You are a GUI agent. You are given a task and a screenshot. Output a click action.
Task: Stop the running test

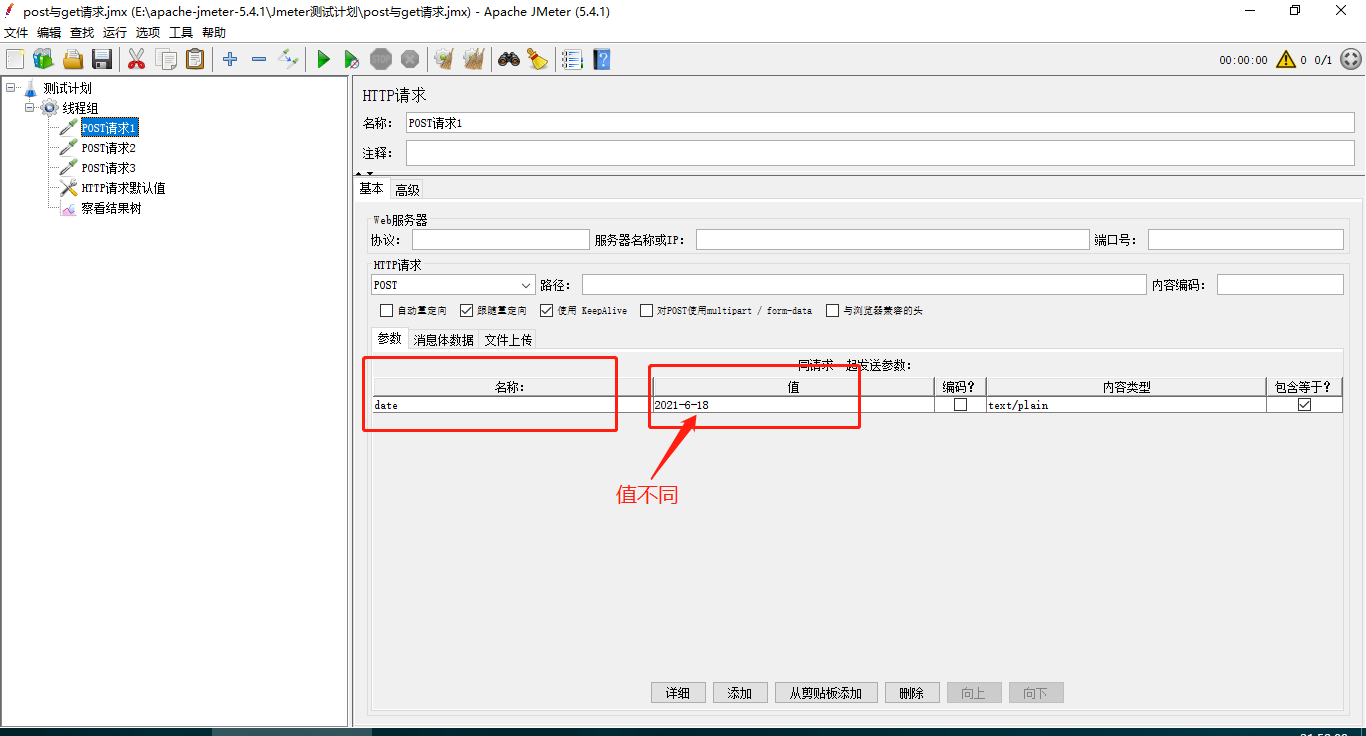click(381, 59)
